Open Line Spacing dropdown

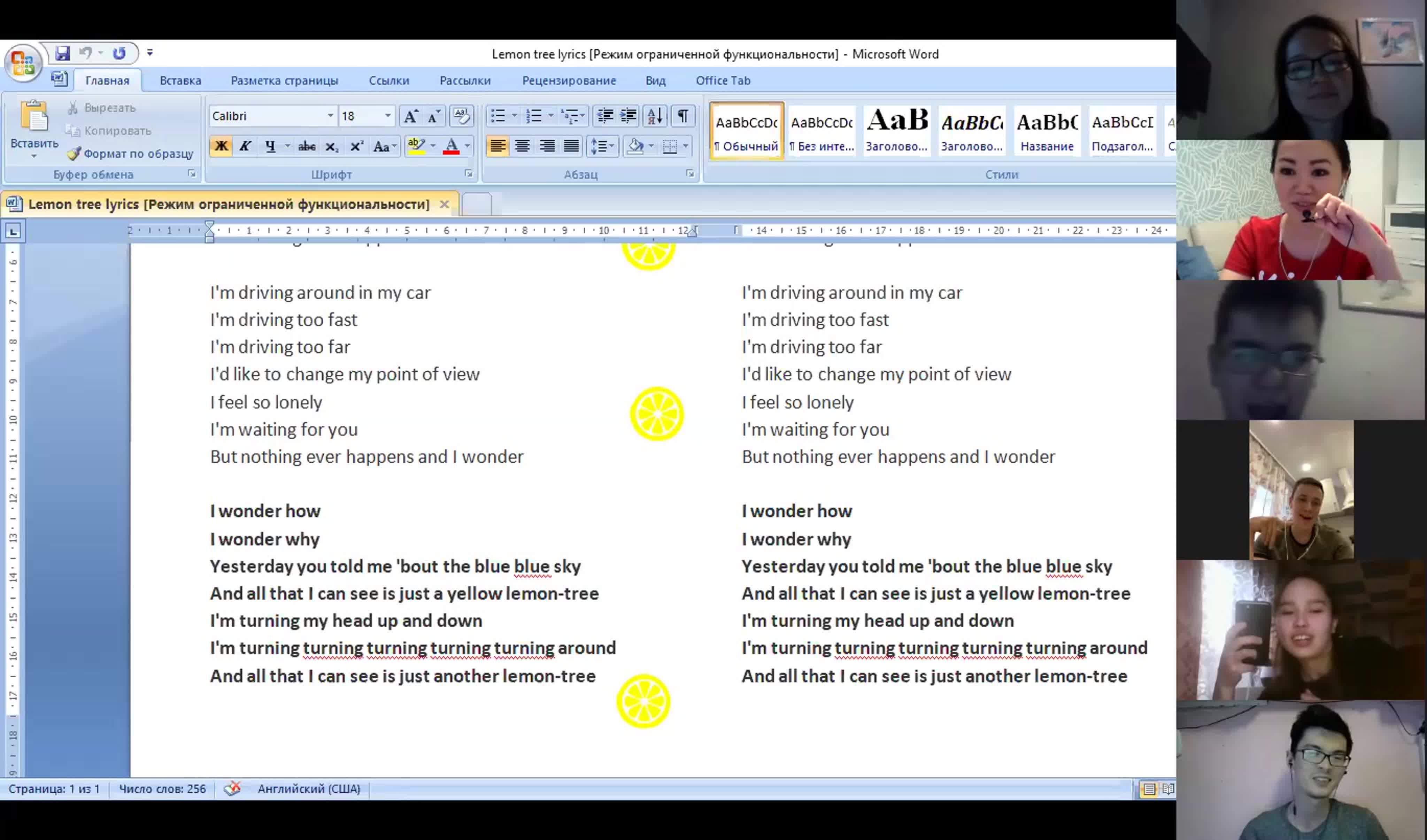click(x=602, y=146)
